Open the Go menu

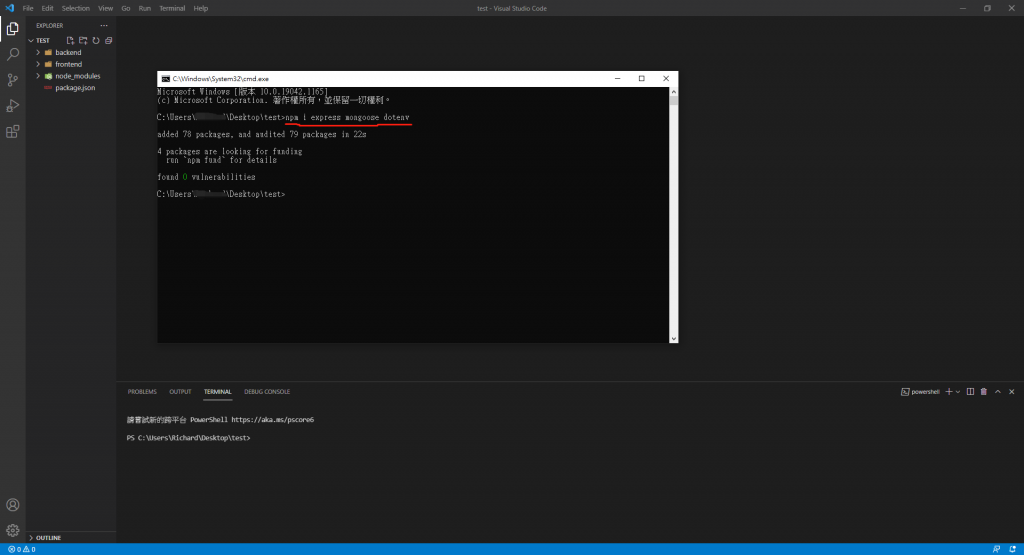125,8
